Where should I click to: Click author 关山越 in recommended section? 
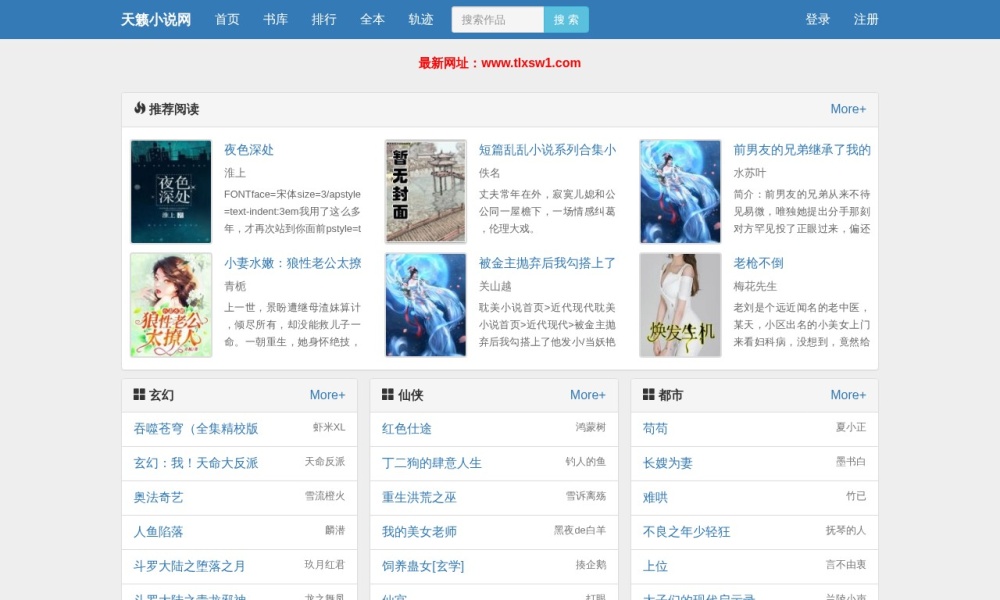tap(495, 286)
